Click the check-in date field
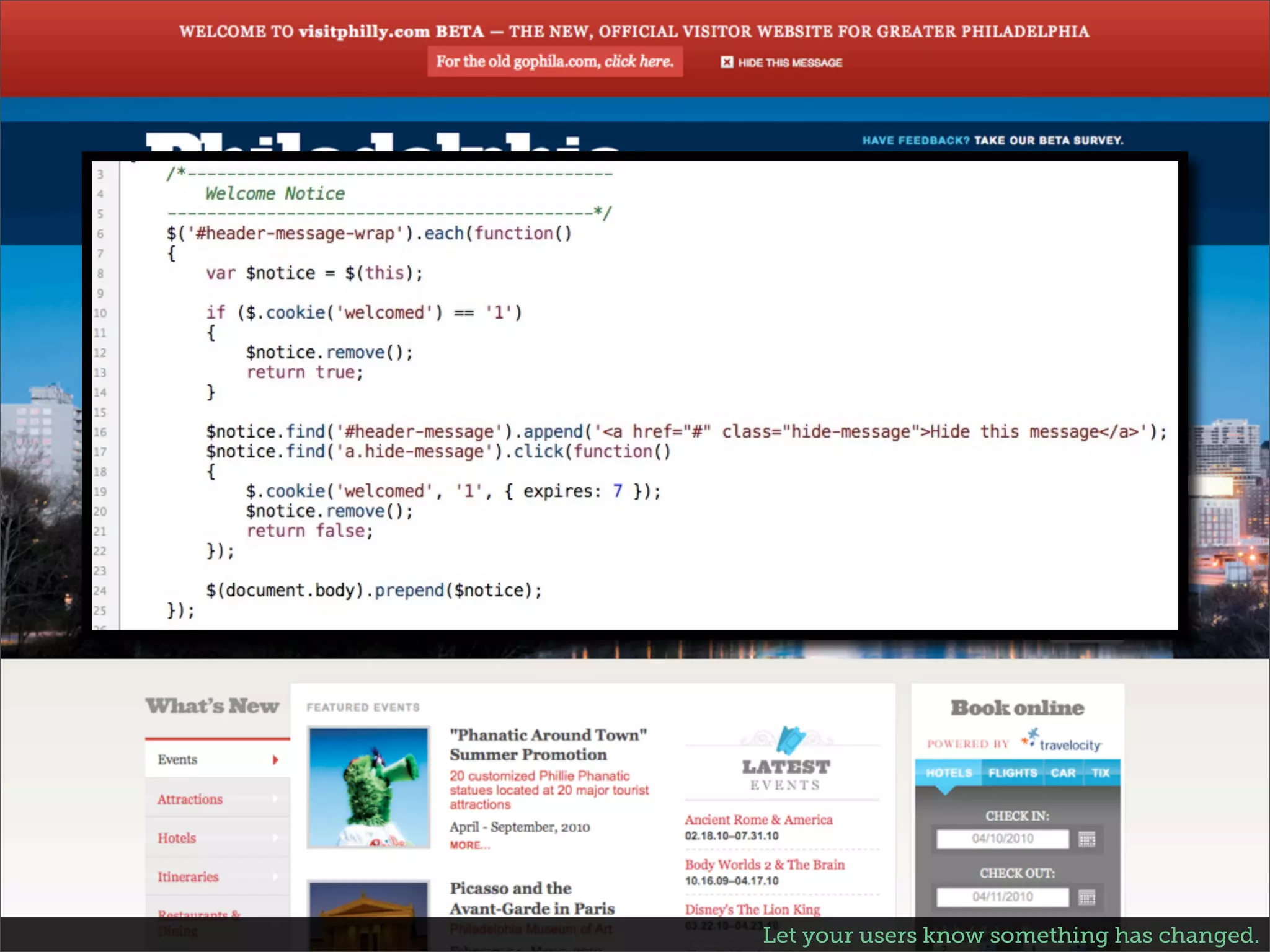Viewport: 1270px width, 952px height. point(1002,839)
